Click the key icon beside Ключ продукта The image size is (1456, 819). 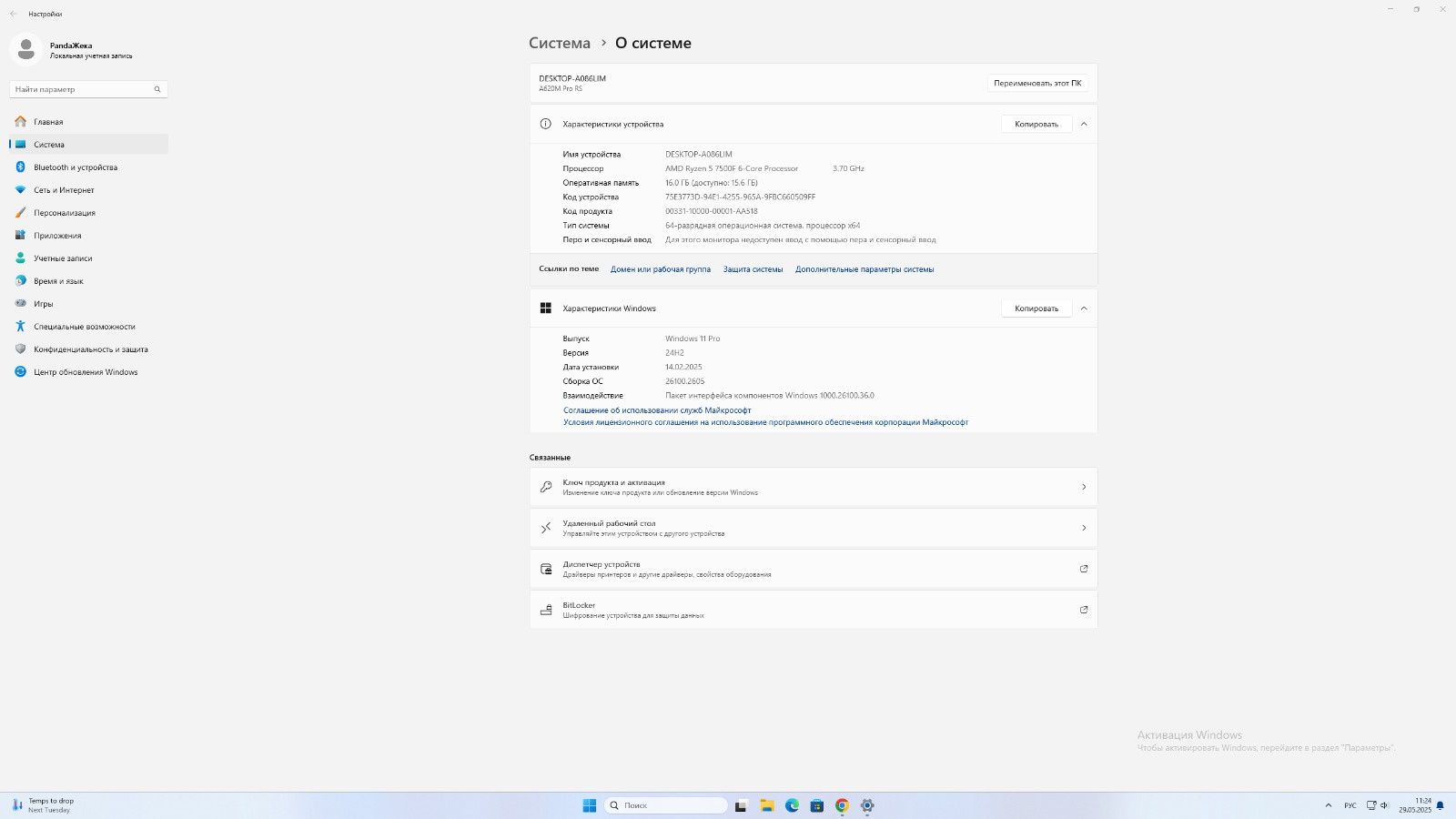[546, 487]
